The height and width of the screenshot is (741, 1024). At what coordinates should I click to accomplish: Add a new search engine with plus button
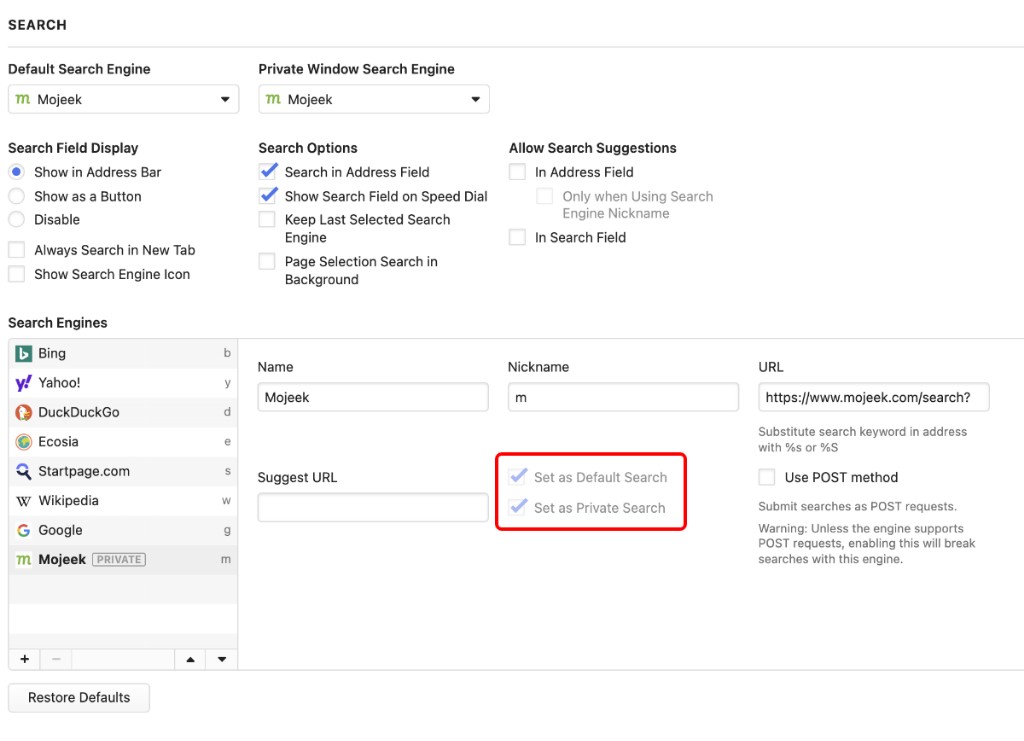point(24,659)
